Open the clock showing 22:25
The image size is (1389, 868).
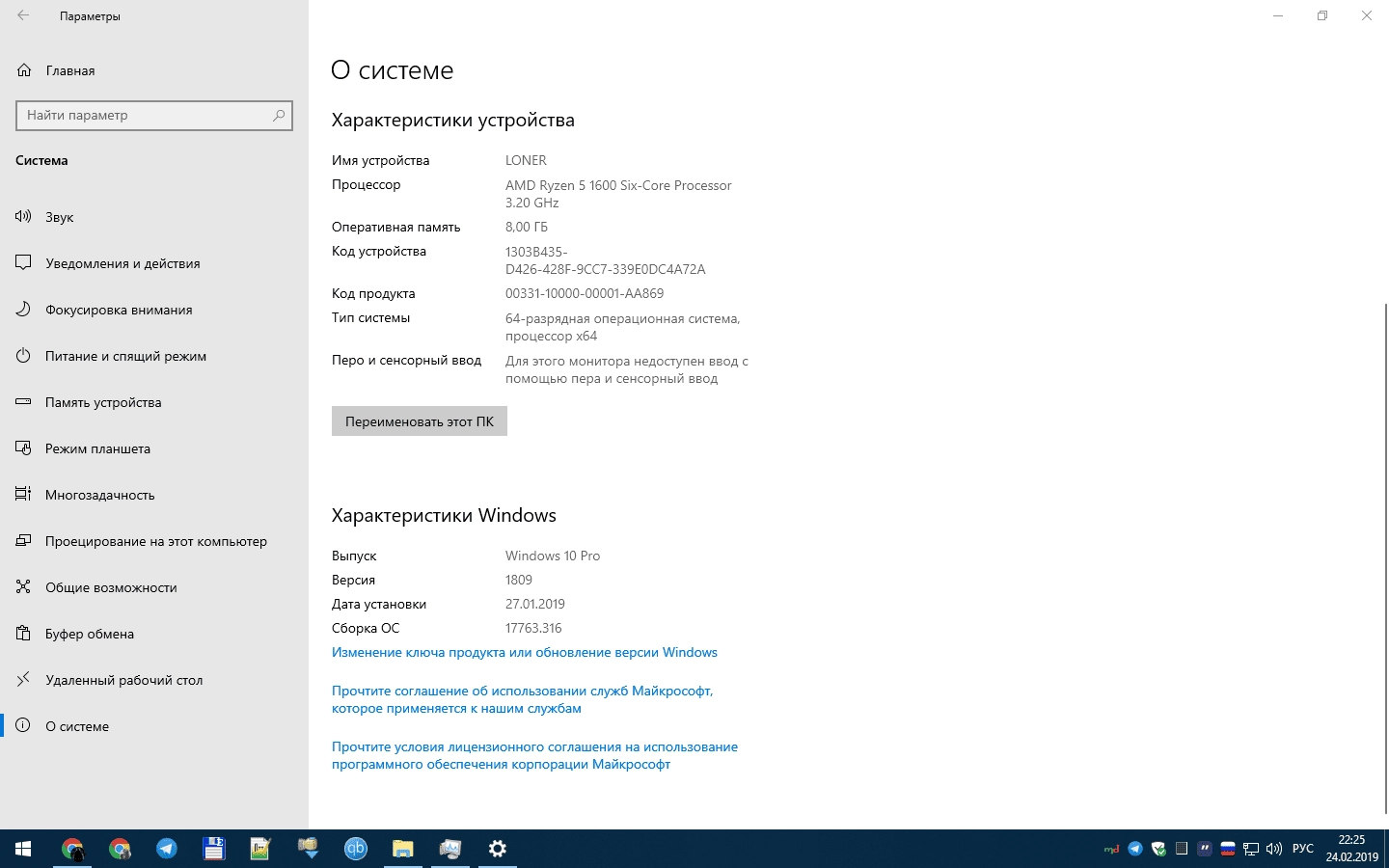click(1351, 849)
